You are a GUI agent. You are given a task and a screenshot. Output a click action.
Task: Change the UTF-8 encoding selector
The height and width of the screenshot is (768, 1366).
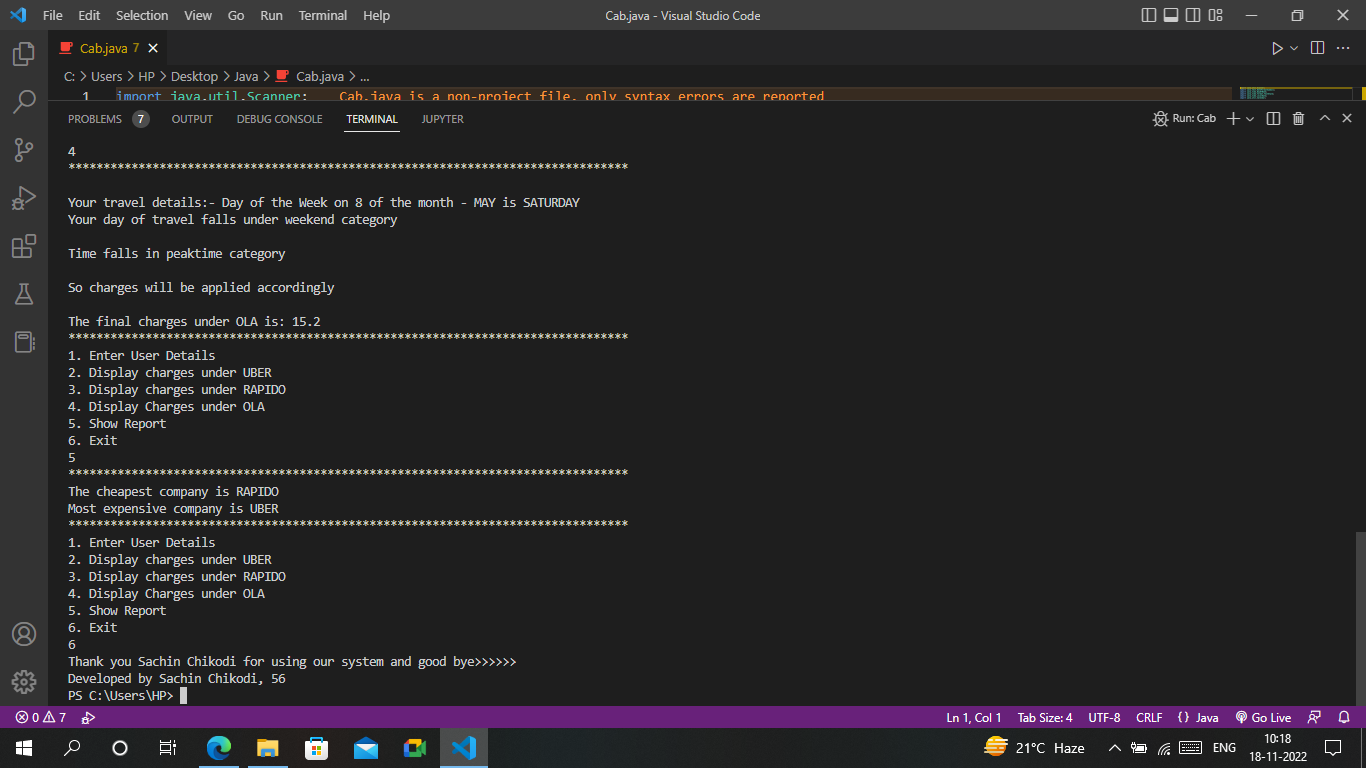click(1104, 717)
